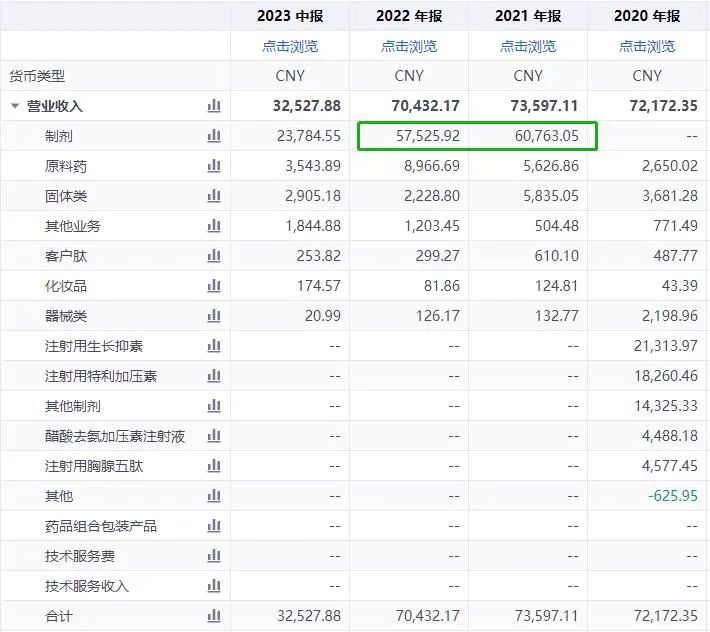Open chart icon for 合计 row
This screenshot has width=710, height=632.
[x=214, y=616]
